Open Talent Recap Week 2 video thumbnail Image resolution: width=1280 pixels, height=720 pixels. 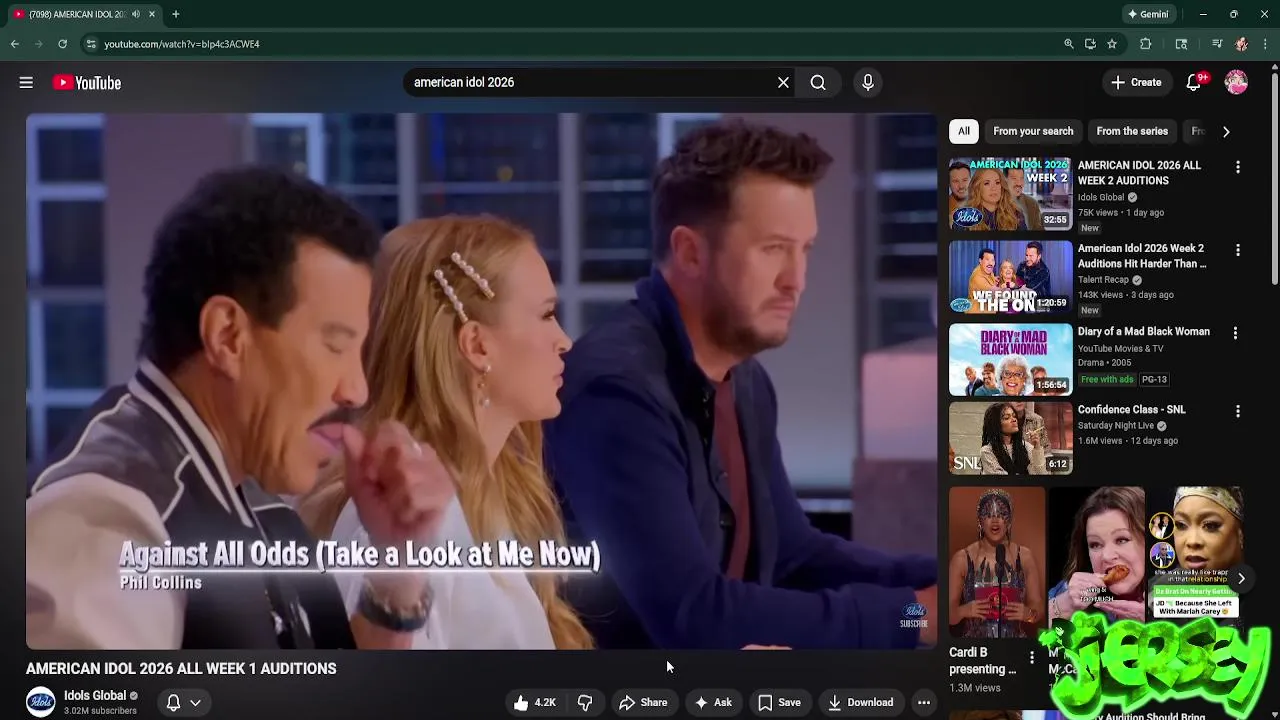coord(1010,277)
